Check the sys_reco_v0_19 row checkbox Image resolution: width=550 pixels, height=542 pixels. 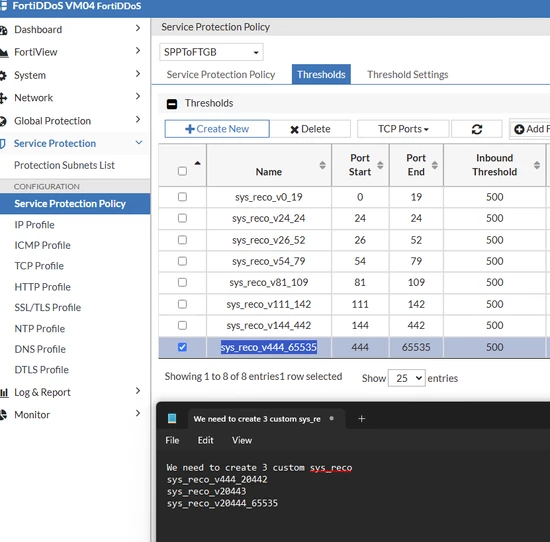tap(182, 197)
